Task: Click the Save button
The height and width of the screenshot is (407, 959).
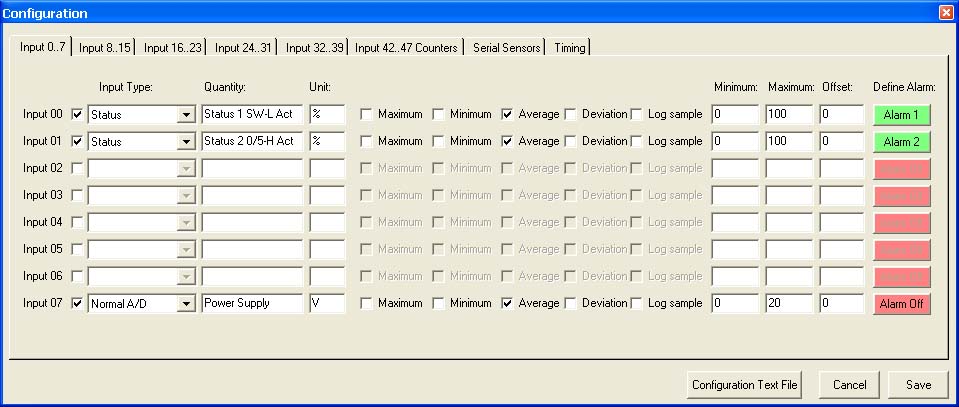Action: (x=917, y=384)
